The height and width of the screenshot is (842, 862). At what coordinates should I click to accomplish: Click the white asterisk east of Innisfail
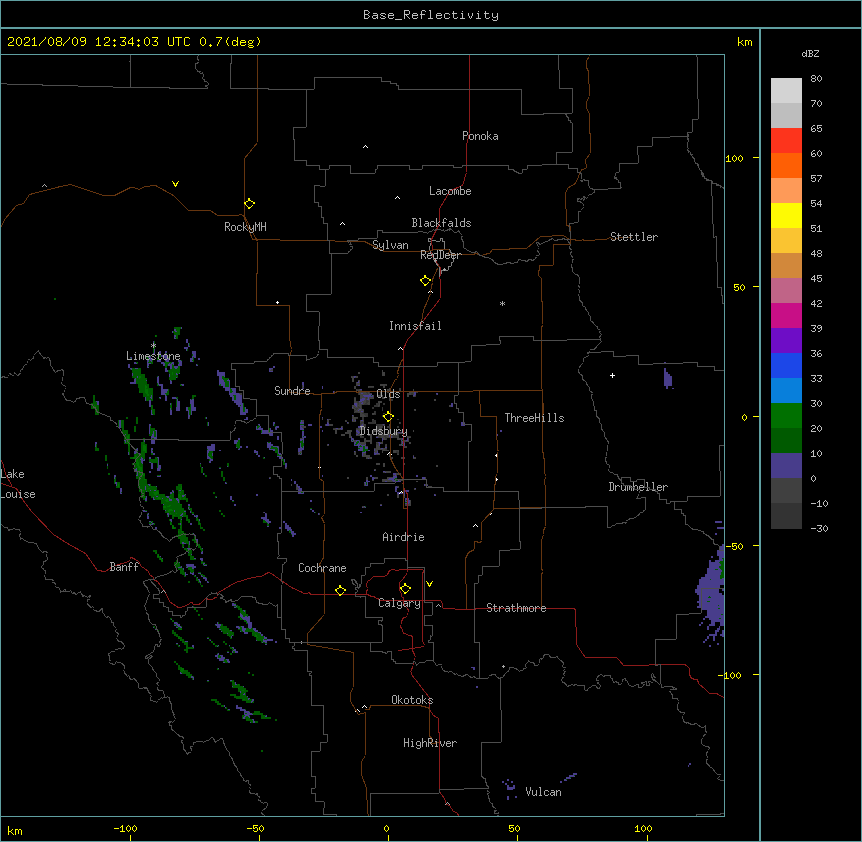click(502, 303)
